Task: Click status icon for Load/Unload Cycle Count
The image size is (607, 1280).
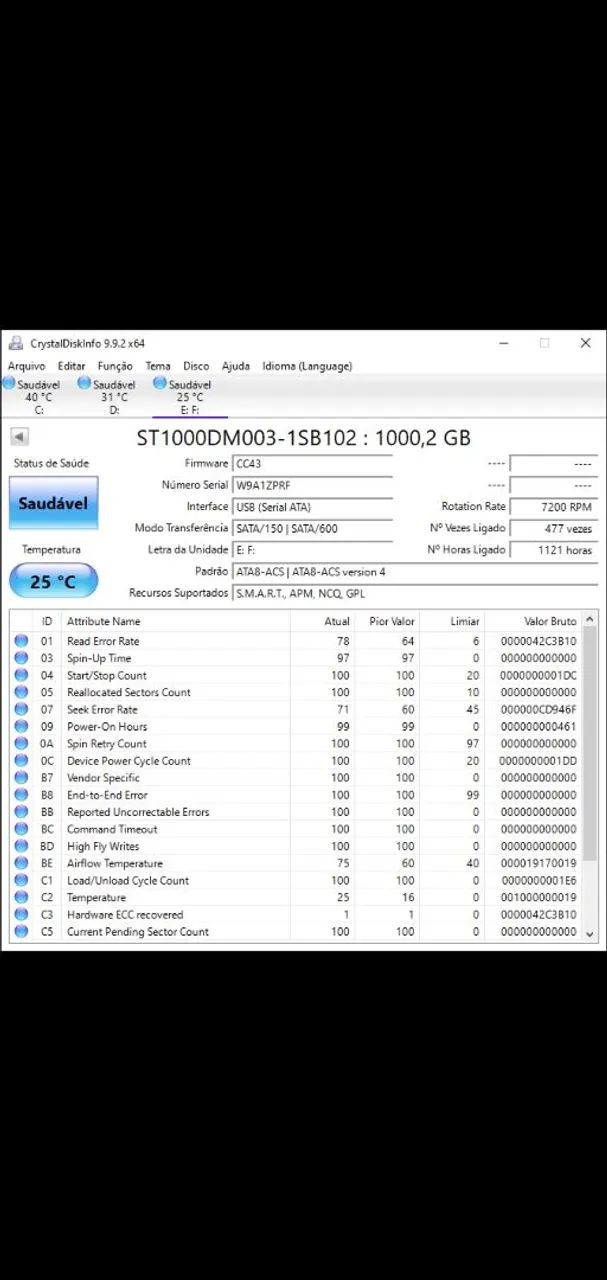Action: click(21, 880)
